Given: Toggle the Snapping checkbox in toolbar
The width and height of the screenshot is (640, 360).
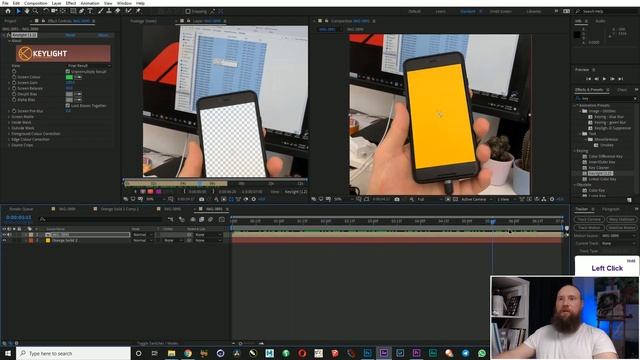Looking at the screenshot, I should tap(188, 11).
